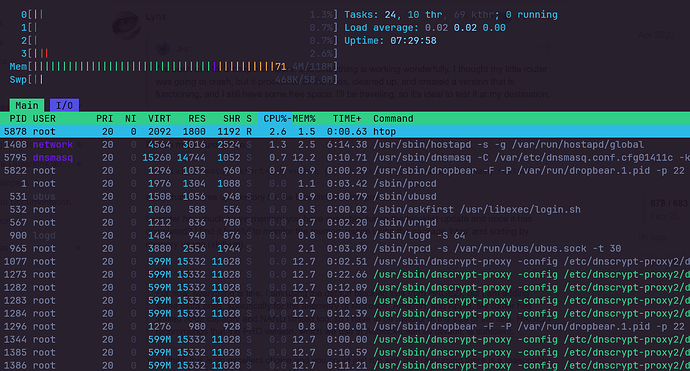Click the CPU 3 usage meter
Viewport: 690px width, 371px height.
[x=180, y=54]
